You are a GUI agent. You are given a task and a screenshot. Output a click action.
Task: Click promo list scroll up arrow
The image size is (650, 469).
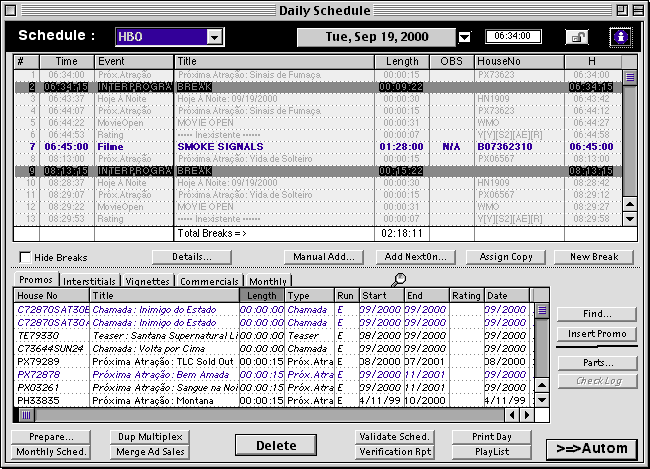[542, 386]
